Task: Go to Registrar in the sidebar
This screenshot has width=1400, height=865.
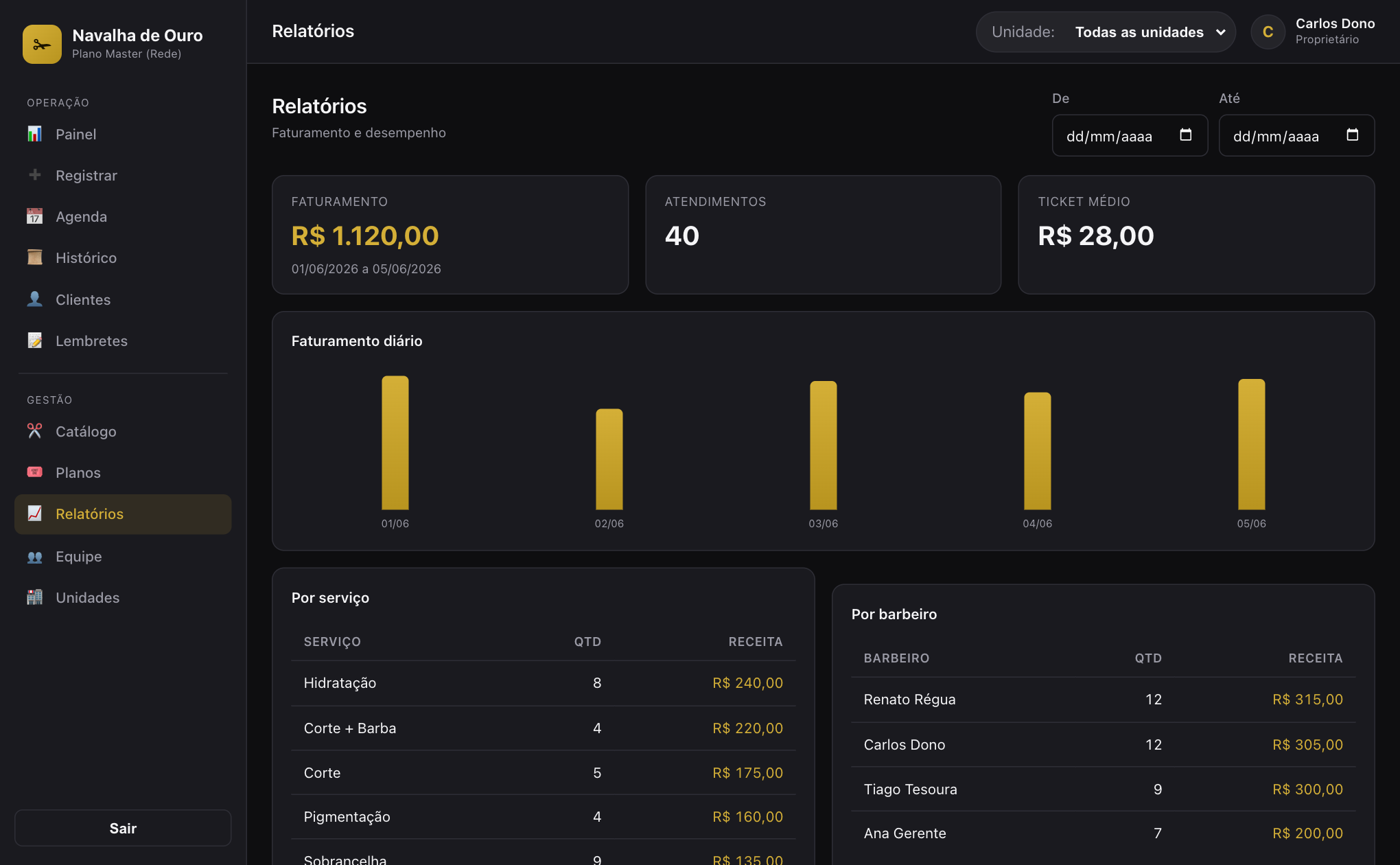Action: [x=123, y=175]
